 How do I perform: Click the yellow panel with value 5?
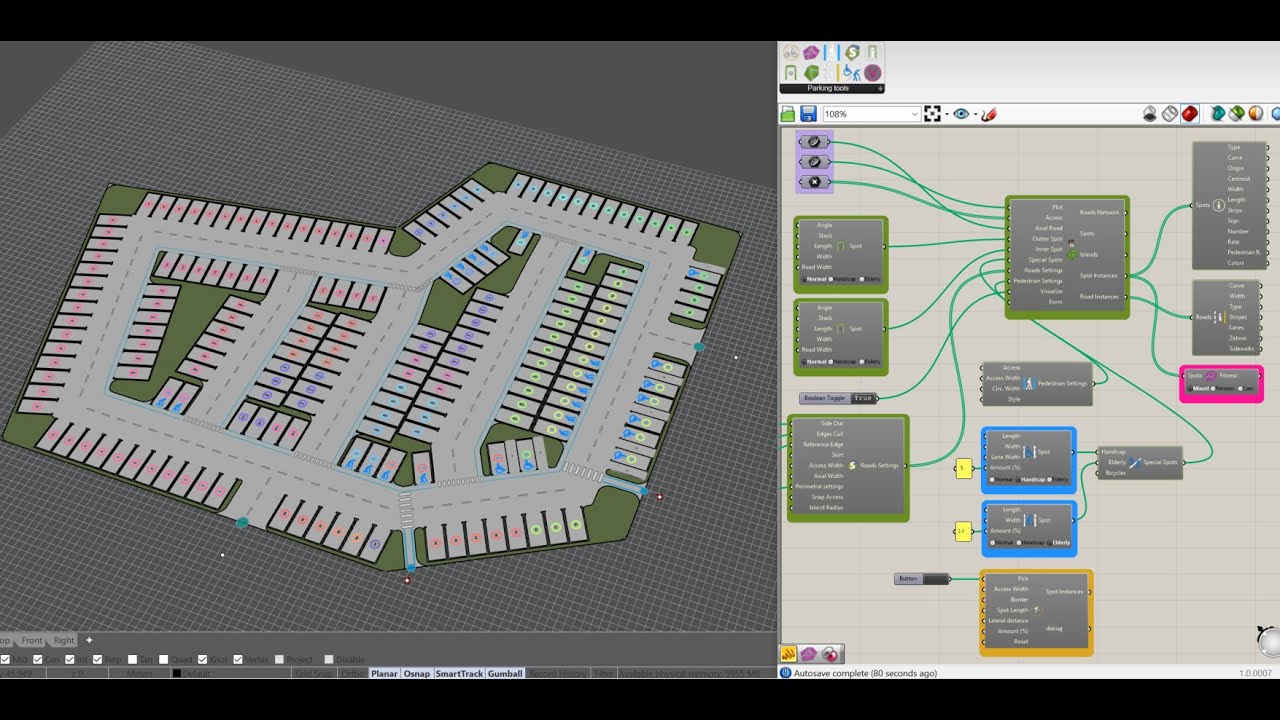964,467
